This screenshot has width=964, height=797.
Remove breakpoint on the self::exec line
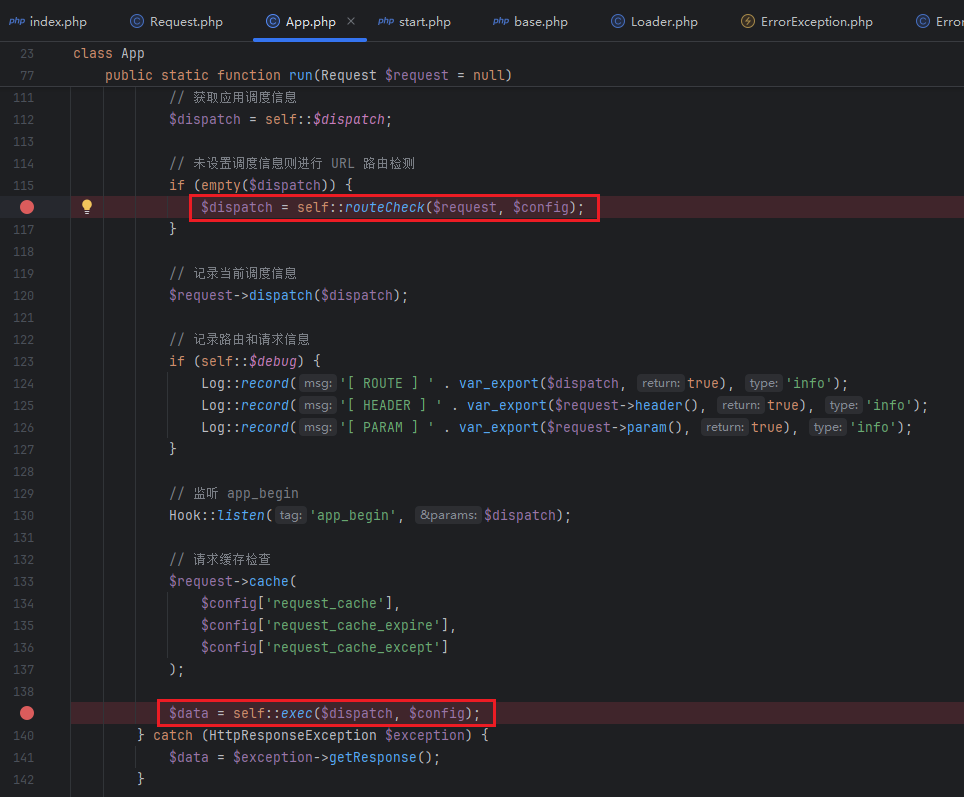(x=27, y=713)
